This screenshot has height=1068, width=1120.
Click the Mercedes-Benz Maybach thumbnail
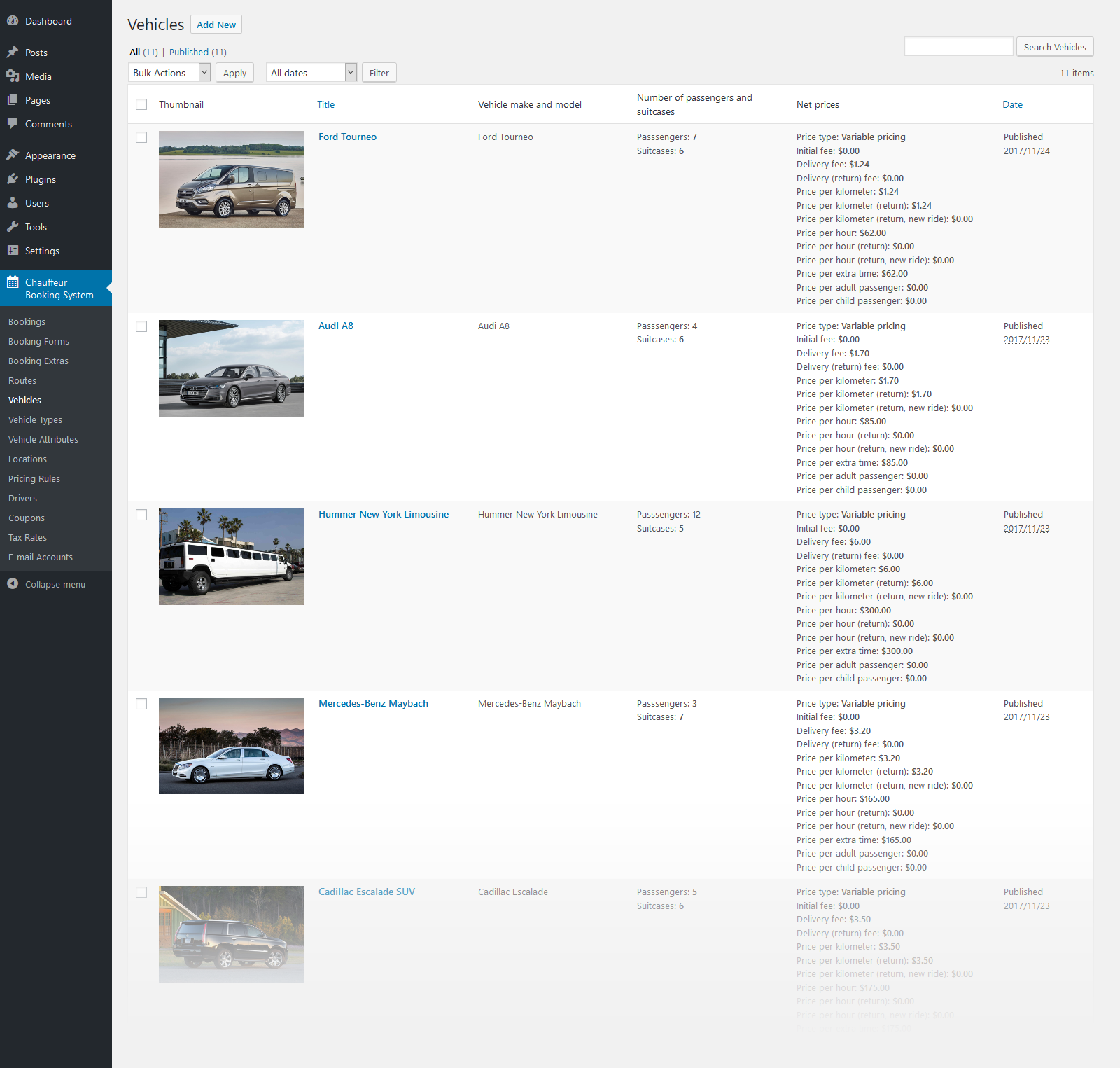[x=232, y=746]
